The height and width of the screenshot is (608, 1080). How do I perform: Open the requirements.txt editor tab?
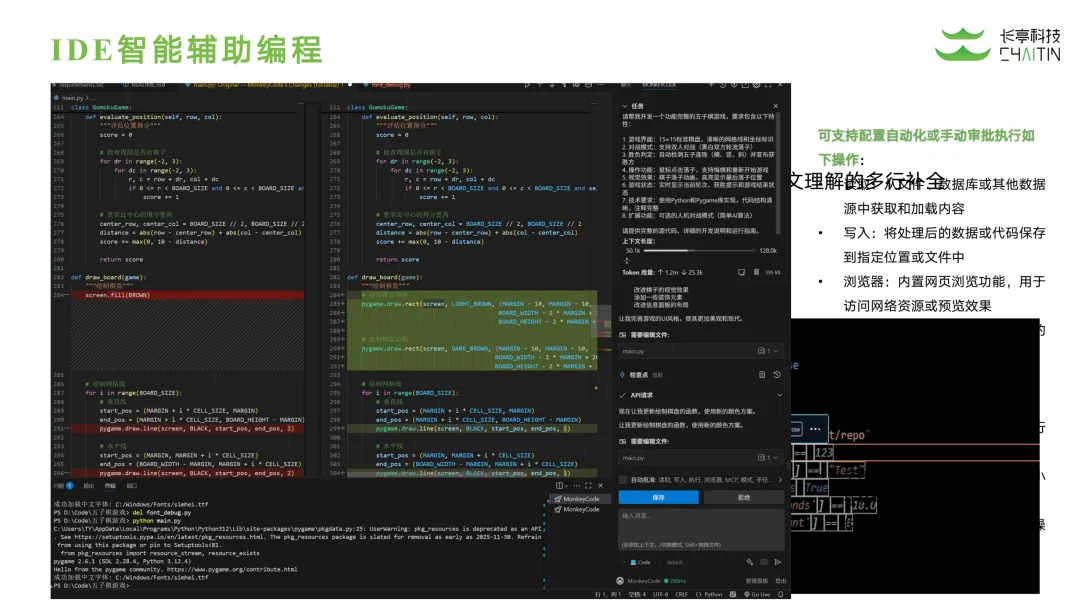click(79, 85)
